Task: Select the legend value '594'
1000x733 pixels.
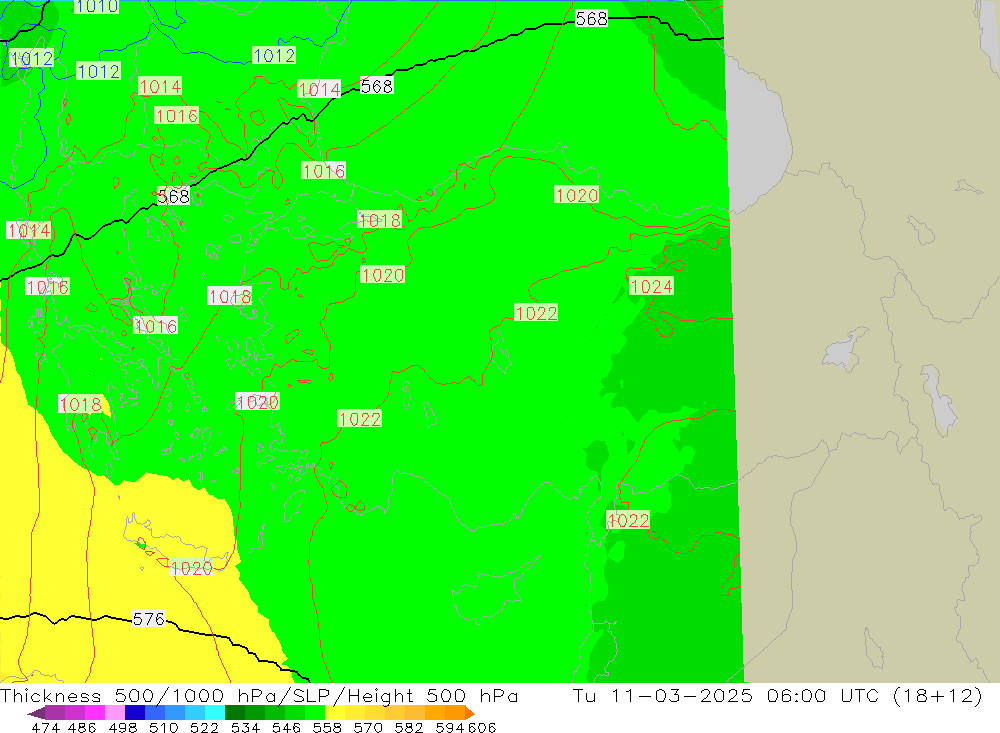Action: pos(450,727)
